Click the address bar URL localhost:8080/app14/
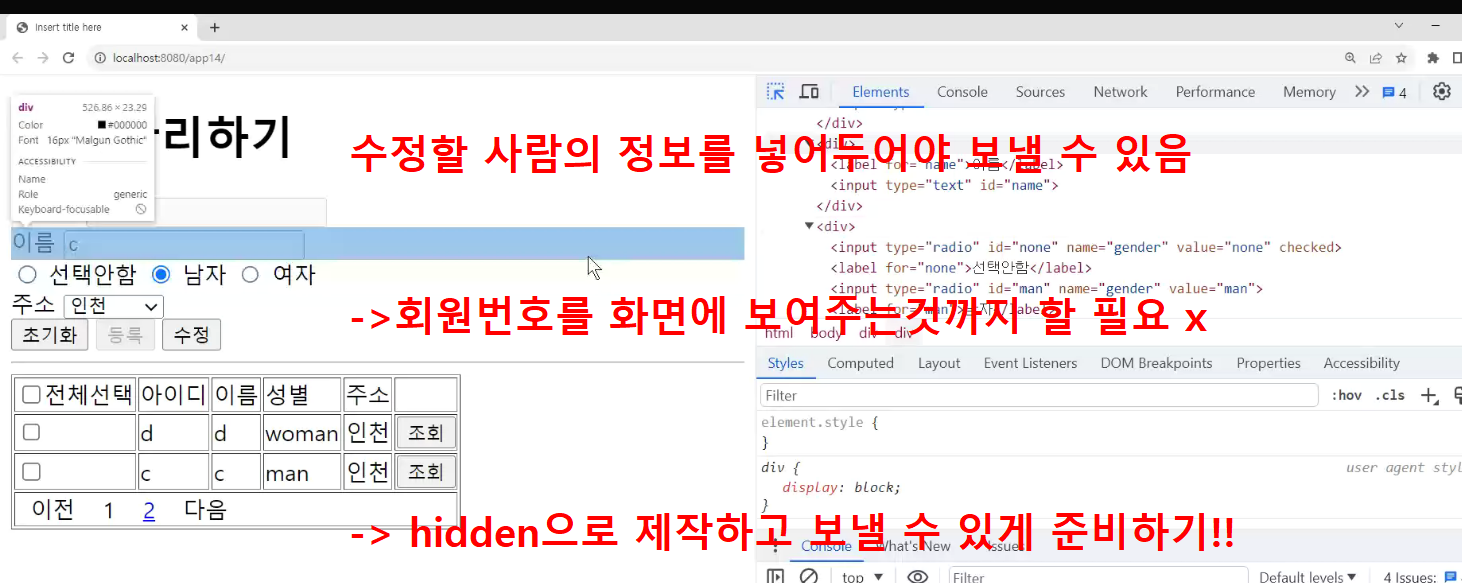1462x583 pixels. tap(168, 58)
